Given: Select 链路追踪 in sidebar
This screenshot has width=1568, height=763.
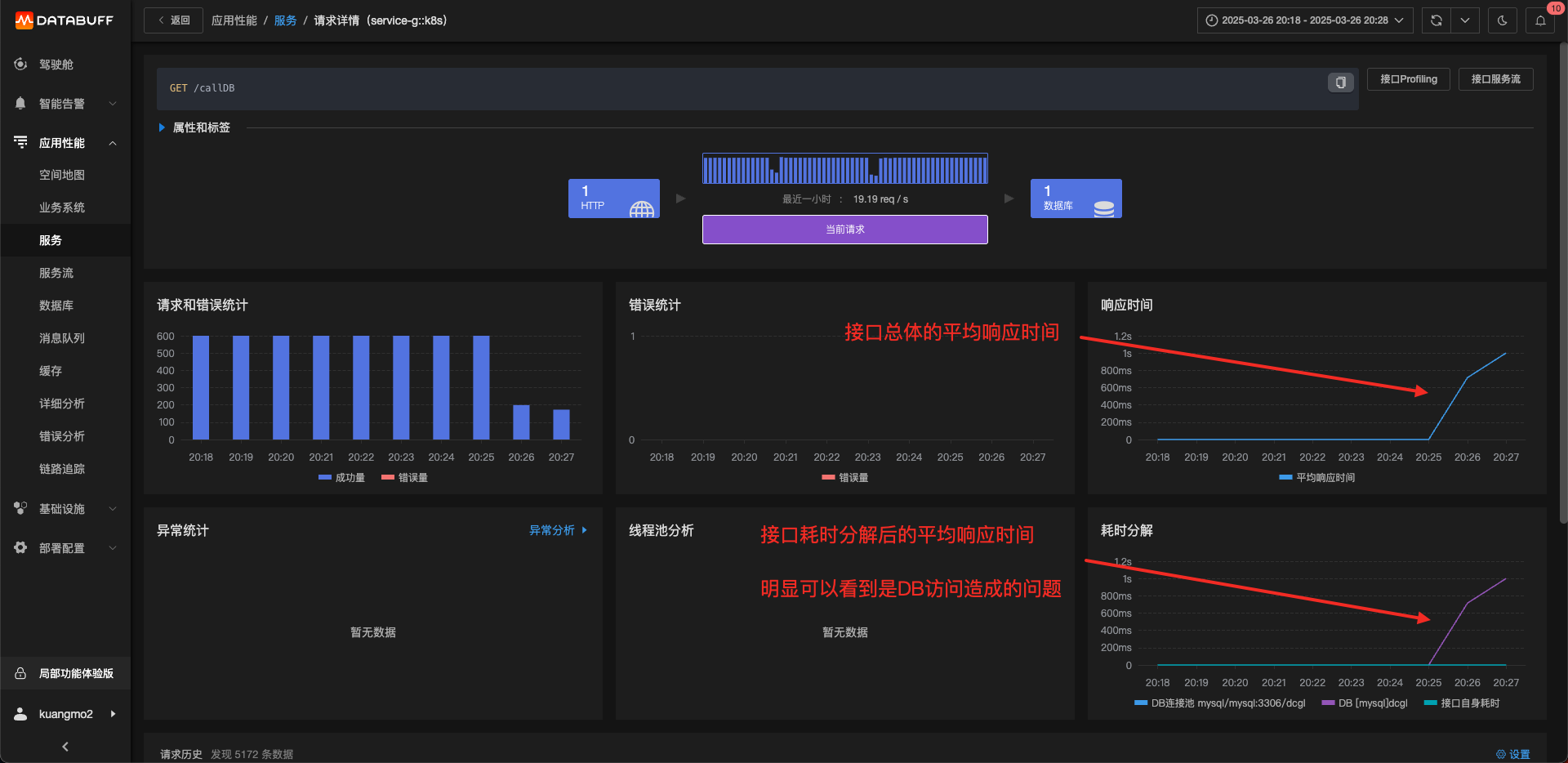Looking at the screenshot, I should click(62, 469).
